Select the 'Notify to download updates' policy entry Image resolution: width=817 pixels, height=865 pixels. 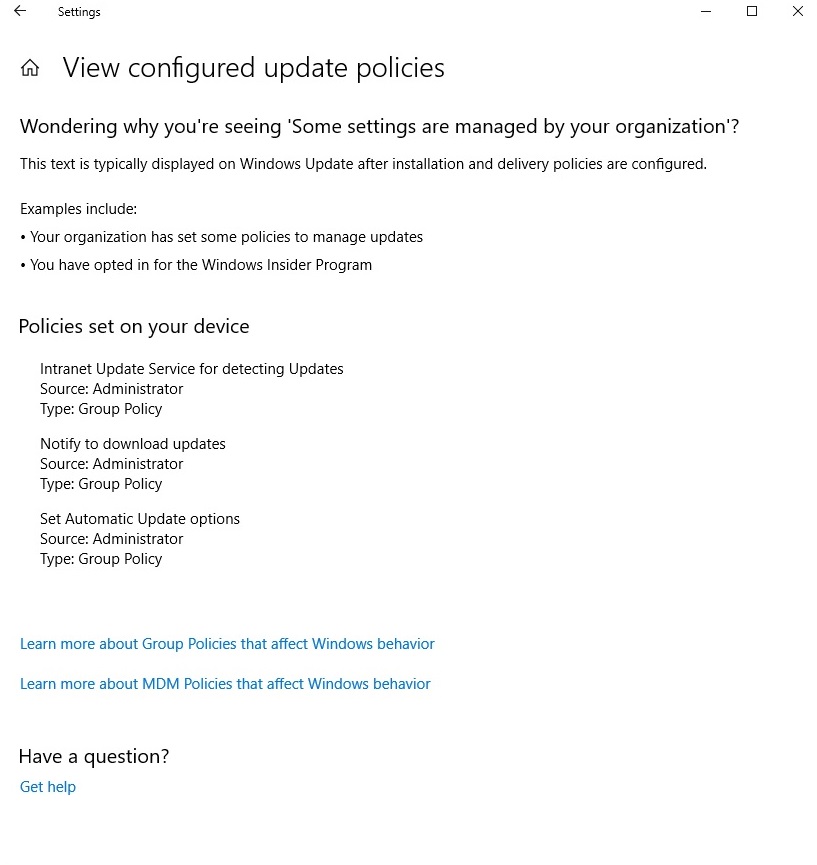coord(132,444)
